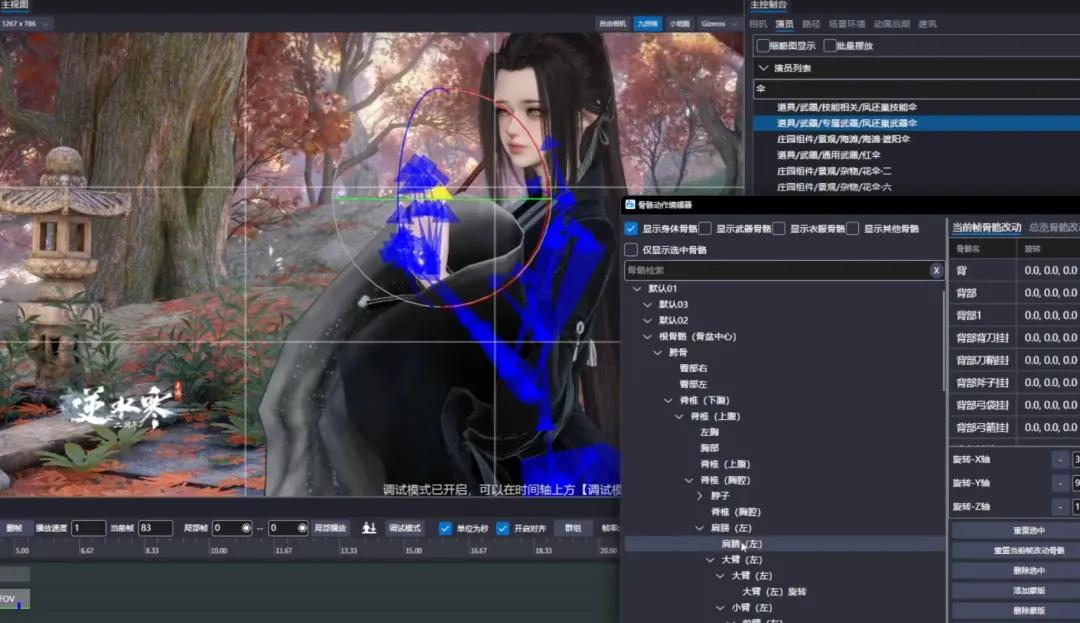Image resolution: width=1080 pixels, height=623 pixels.
Task: Click the 添加蒙版 button
Action: 1029,590
